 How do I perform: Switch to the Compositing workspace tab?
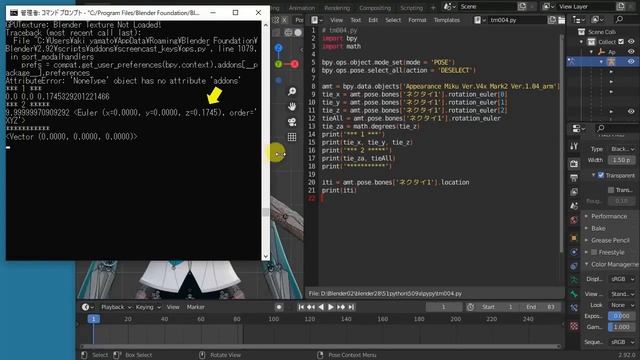tap(375, 8)
